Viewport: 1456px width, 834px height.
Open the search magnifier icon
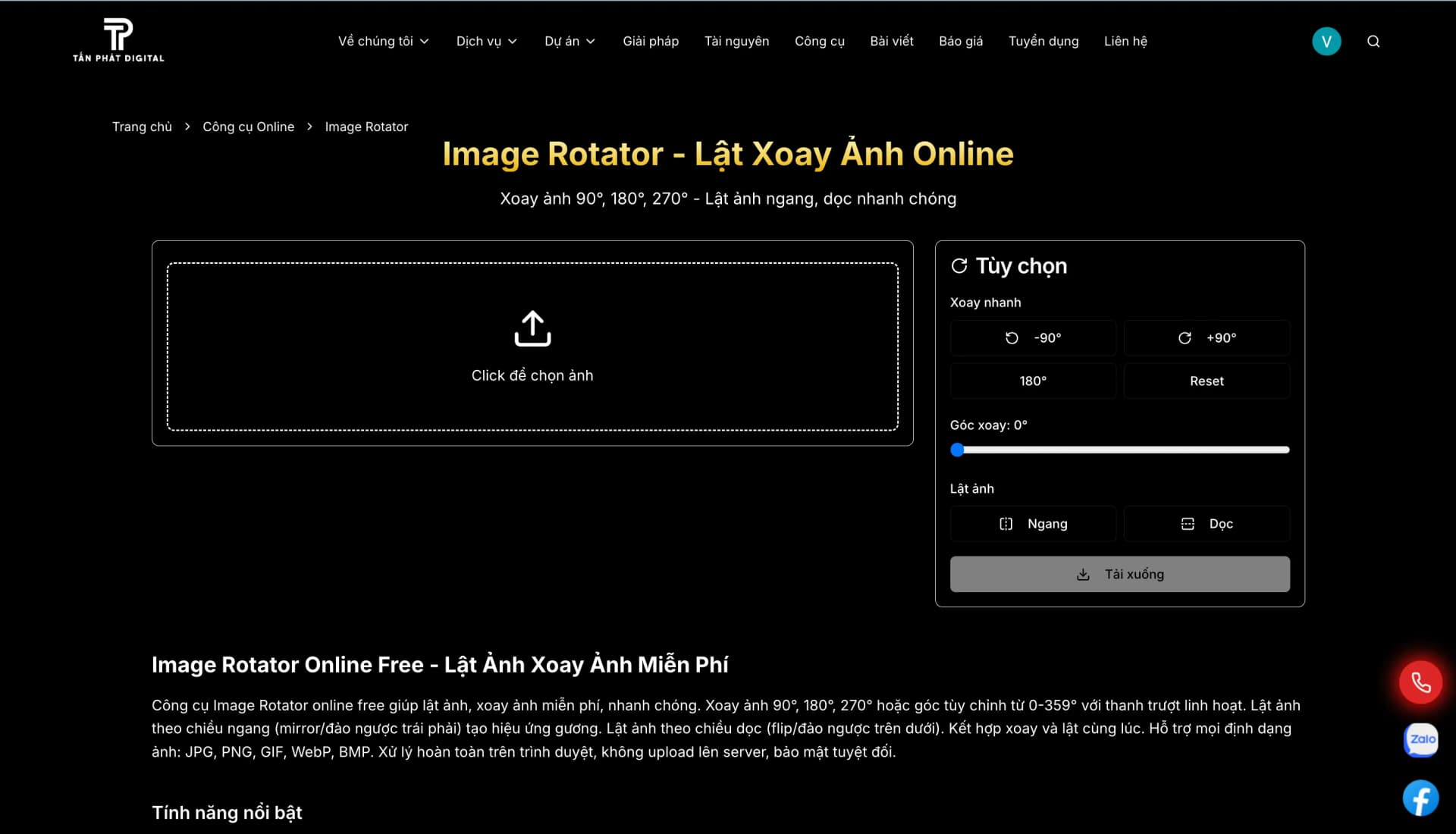coord(1373,41)
